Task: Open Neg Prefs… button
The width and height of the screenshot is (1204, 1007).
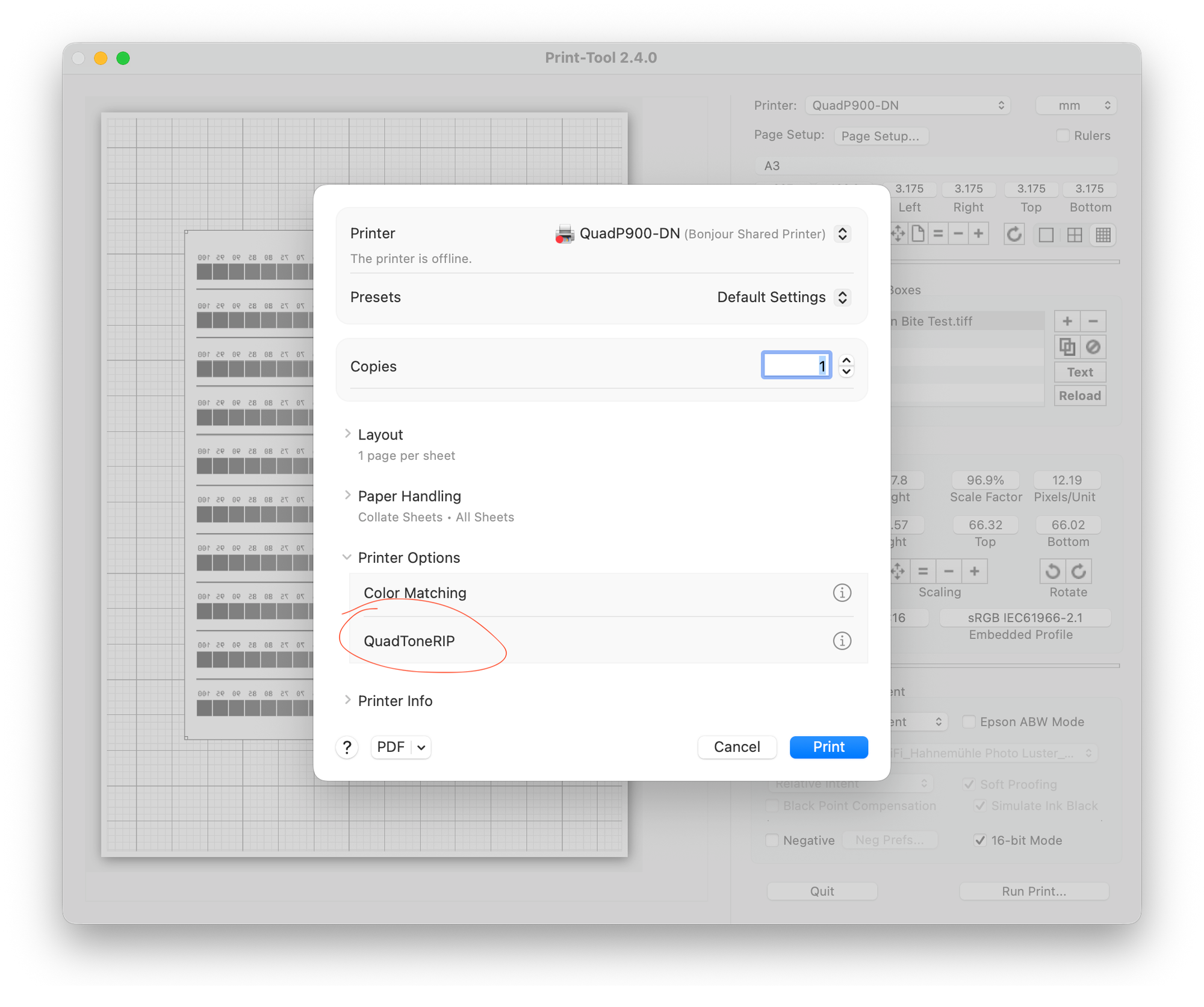Action: [889, 840]
